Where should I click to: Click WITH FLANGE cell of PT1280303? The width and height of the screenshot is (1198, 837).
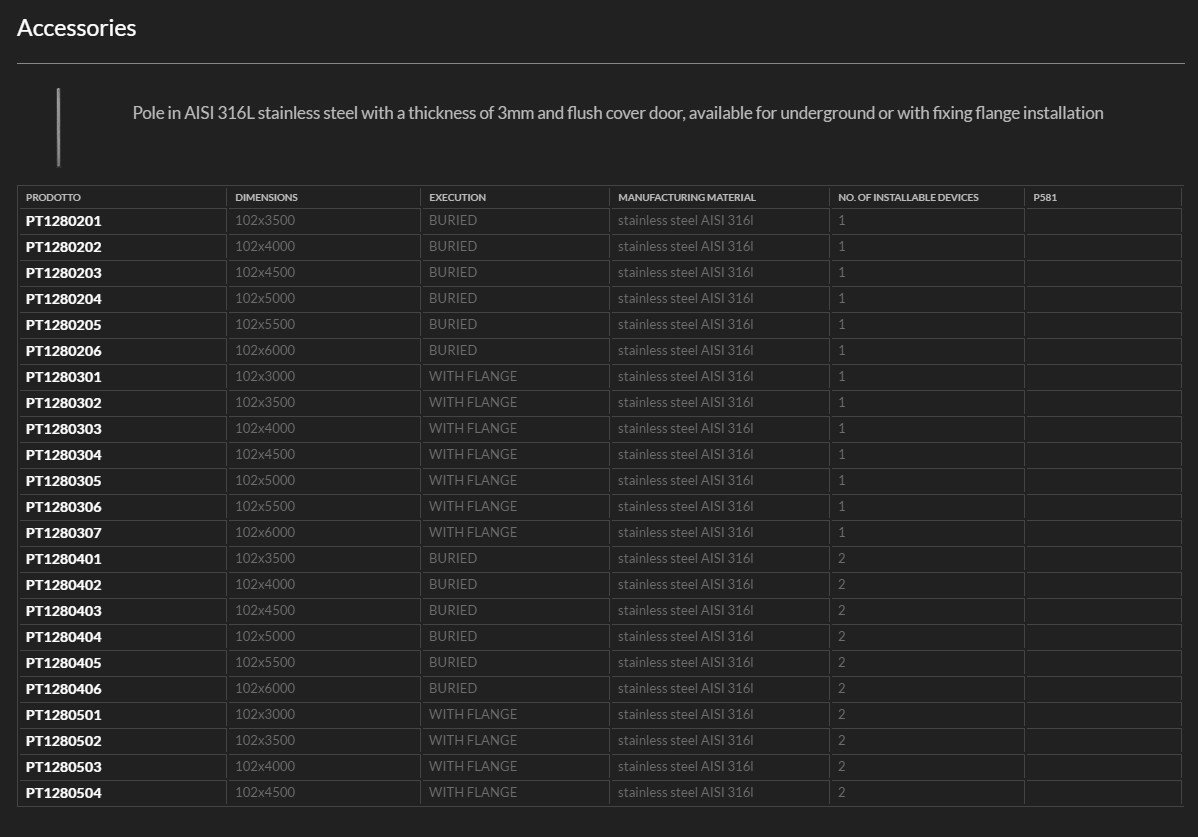(x=473, y=428)
